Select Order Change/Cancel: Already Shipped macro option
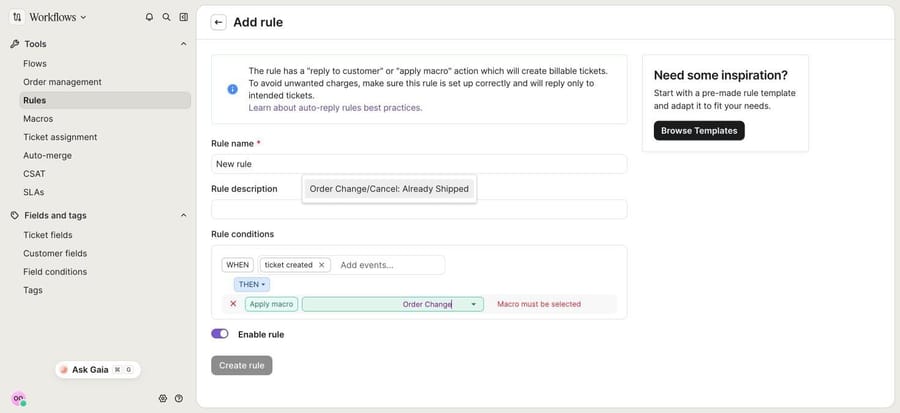Screen dimensions: 900x413 coord(389,189)
